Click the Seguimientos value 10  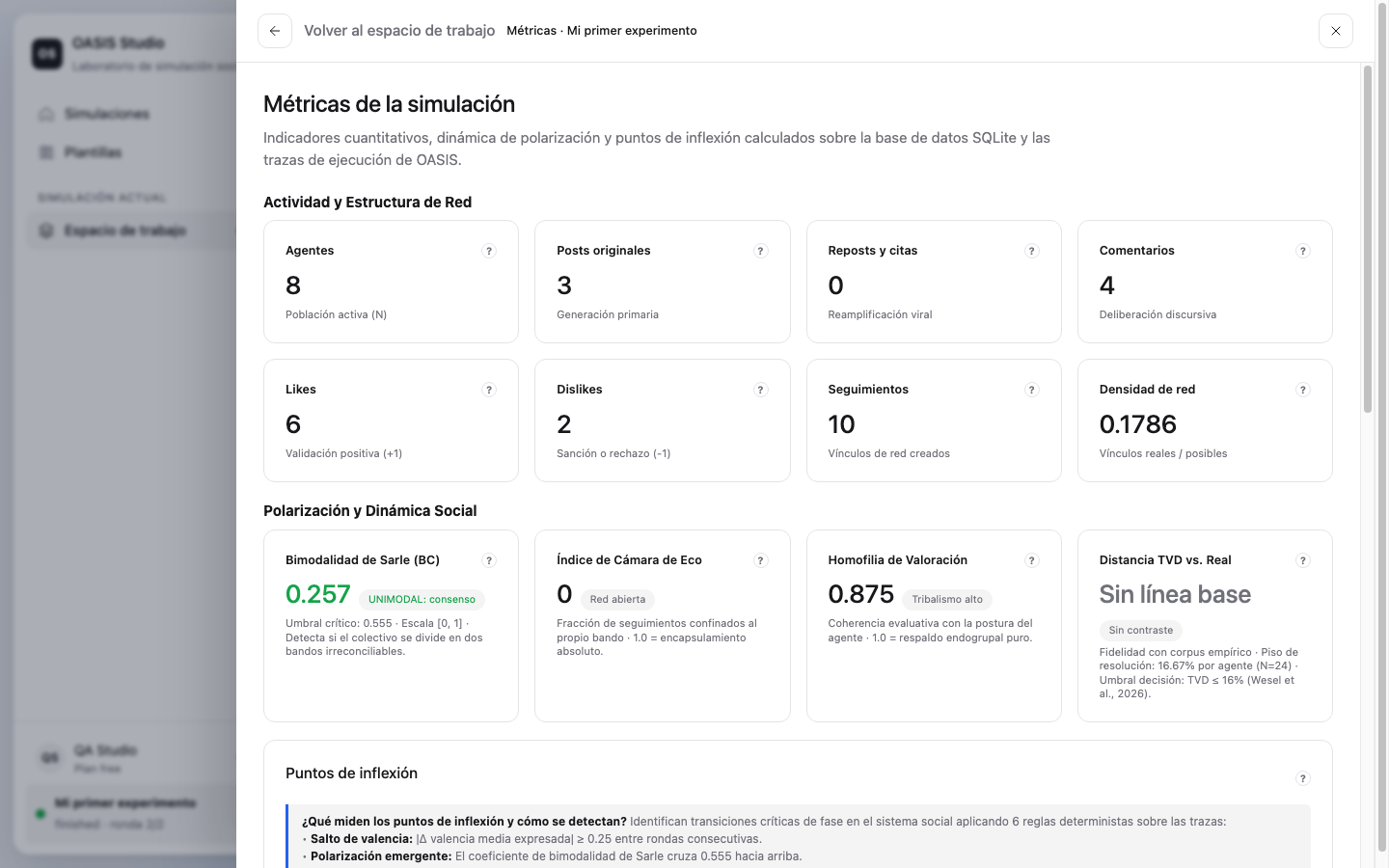click(x=841, y=424)
